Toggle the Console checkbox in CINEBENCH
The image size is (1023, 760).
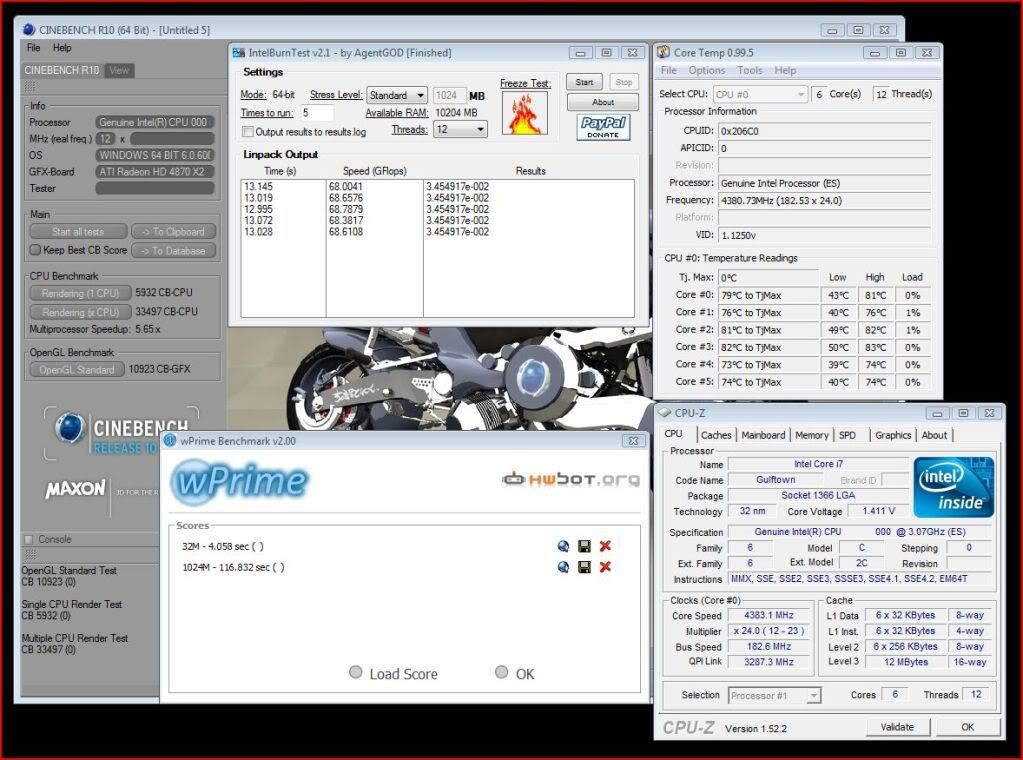coord(28,540)
